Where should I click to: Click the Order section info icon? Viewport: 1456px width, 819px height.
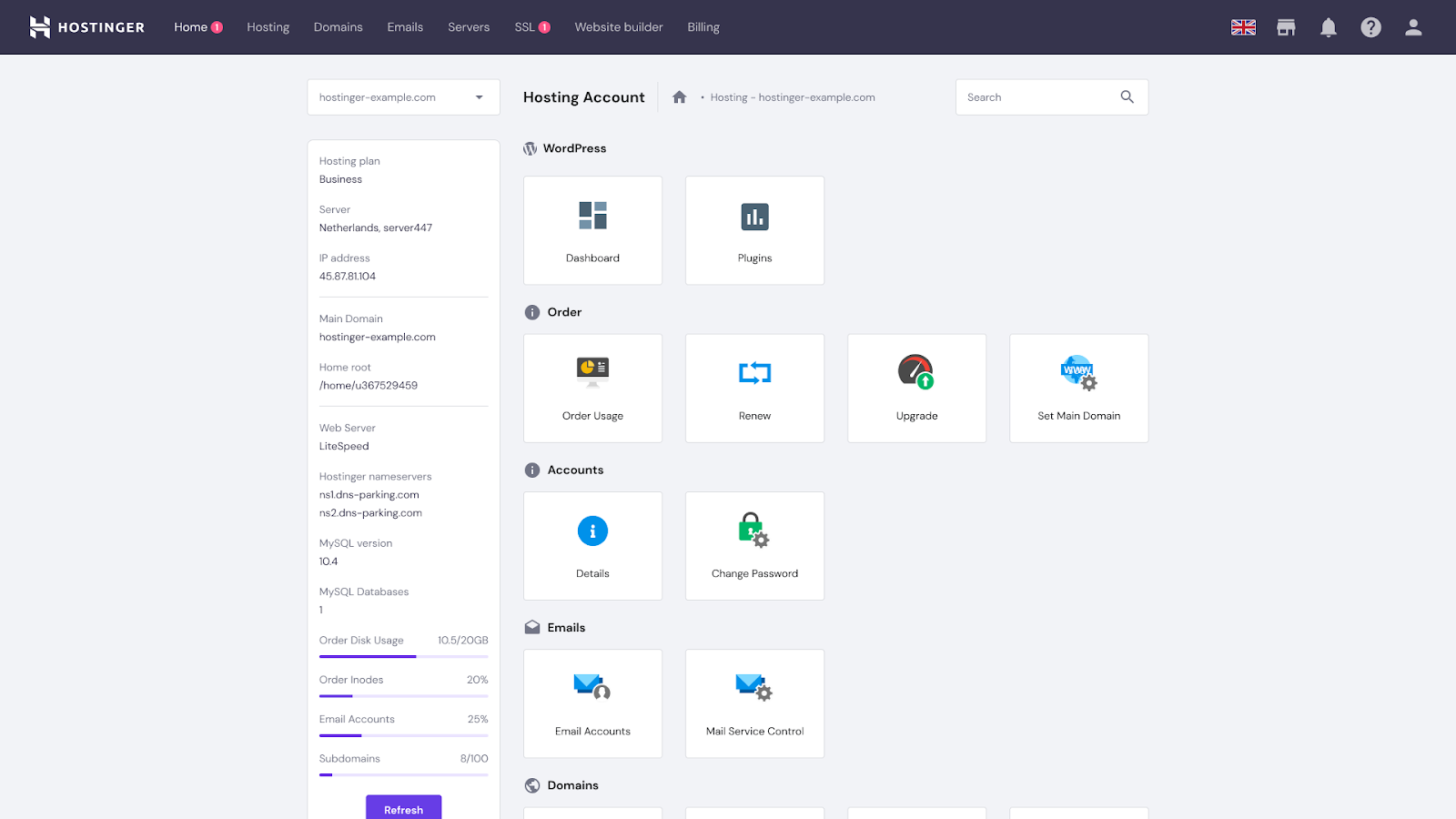(532, 312)
